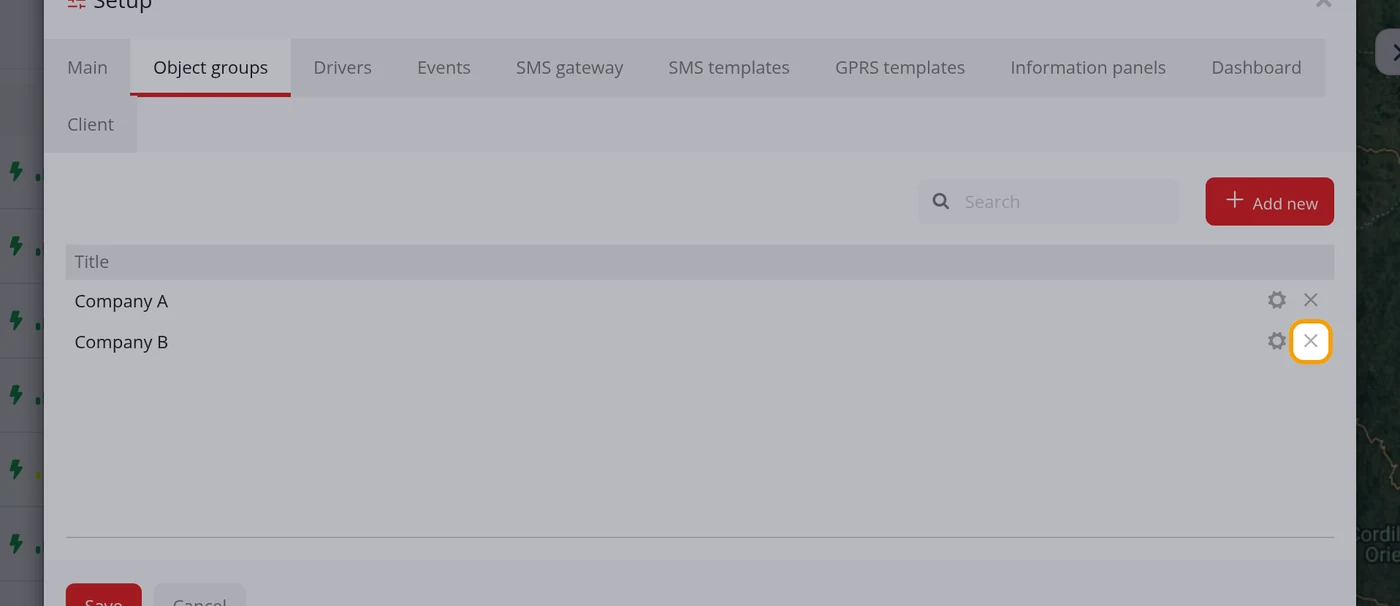Delete the Company A group
Viewport: 1400px width, 606px height.
click(1311, 300)
